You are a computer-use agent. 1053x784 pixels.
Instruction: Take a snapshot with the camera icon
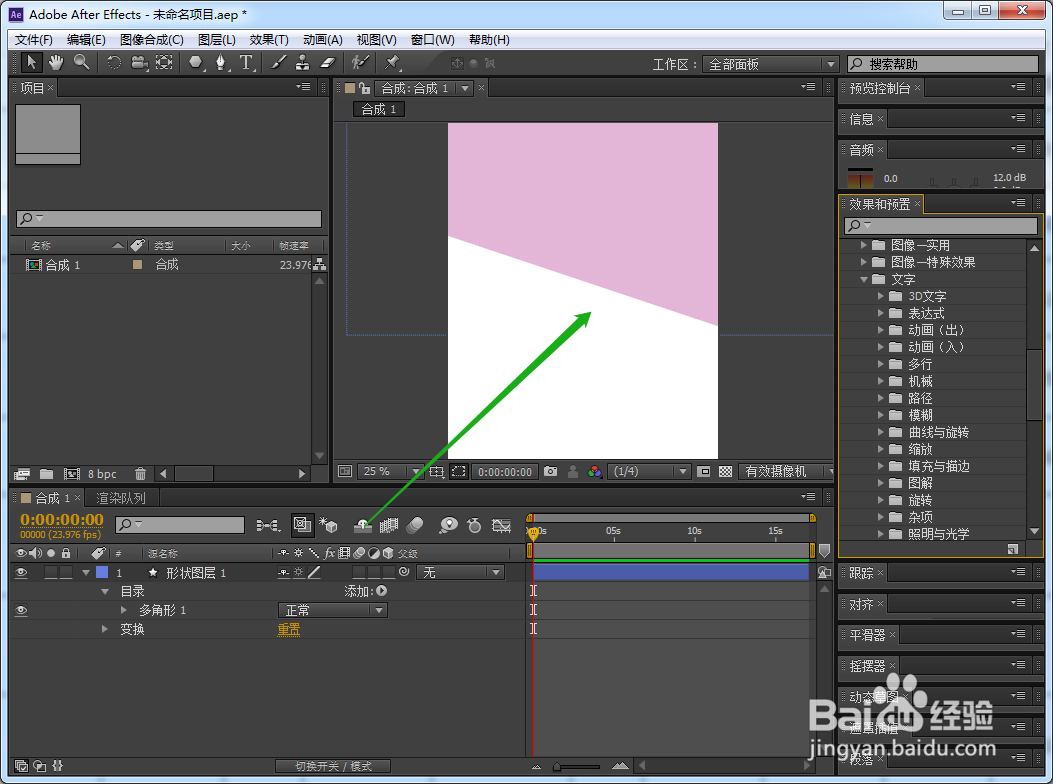(551, 472)
